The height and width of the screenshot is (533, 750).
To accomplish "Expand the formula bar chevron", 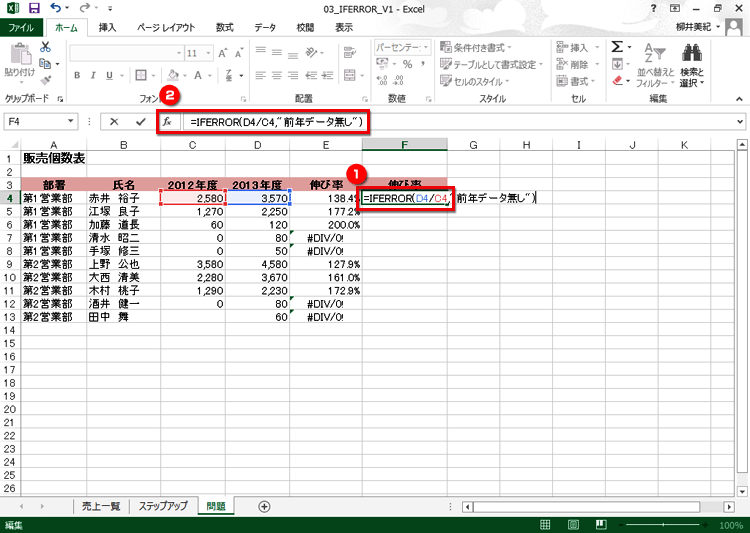I will point(740,122).
